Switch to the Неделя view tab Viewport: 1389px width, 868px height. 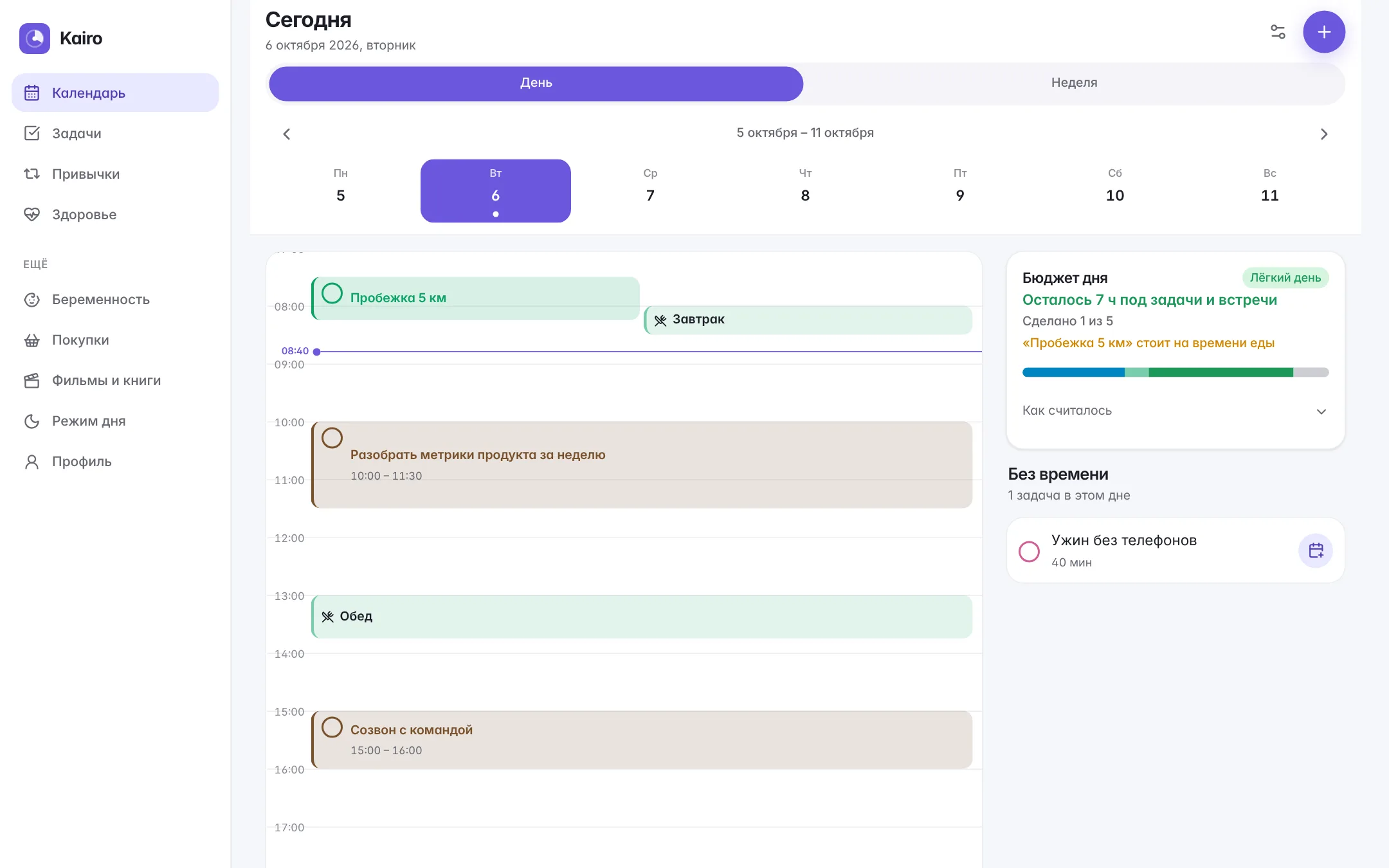(x=1074, y=83)
